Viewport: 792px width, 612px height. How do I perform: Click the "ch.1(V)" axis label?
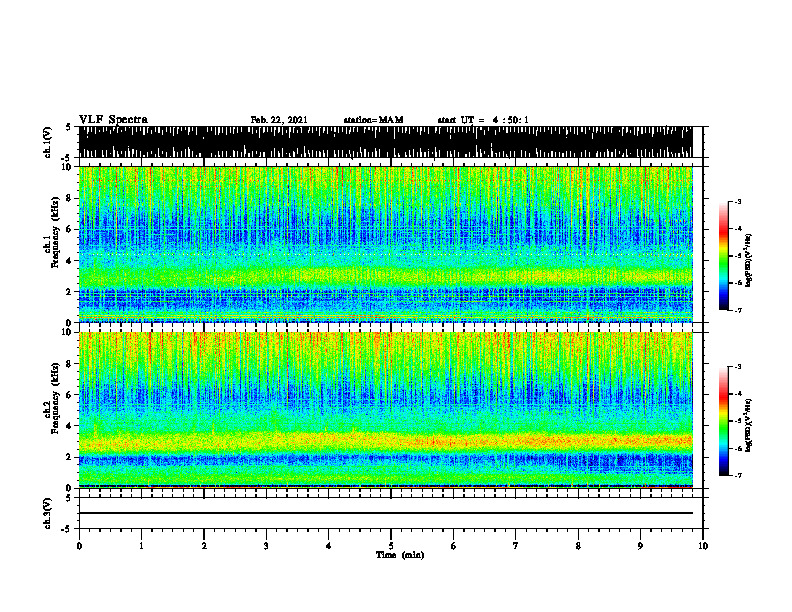[48, 142]
